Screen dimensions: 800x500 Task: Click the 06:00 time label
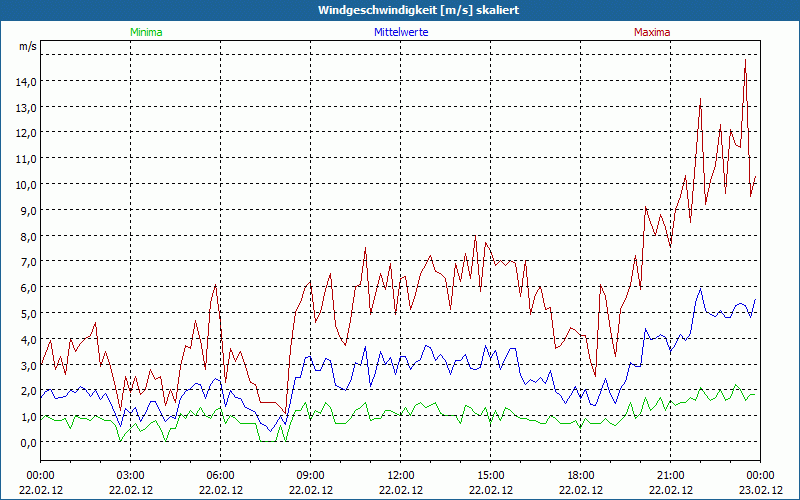220,476
